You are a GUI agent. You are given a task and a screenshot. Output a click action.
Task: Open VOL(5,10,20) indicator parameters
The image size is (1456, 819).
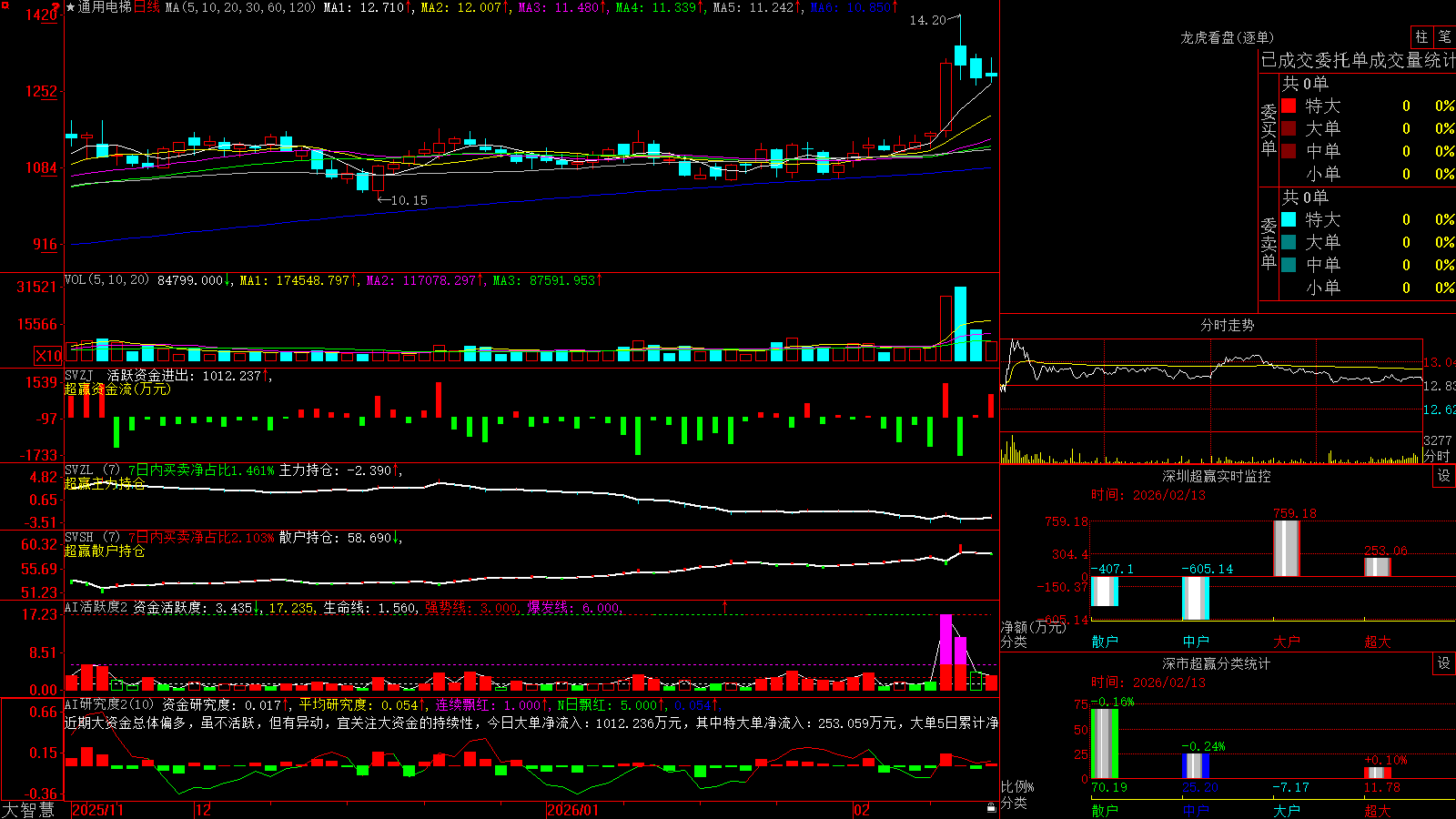click(106, 280)
